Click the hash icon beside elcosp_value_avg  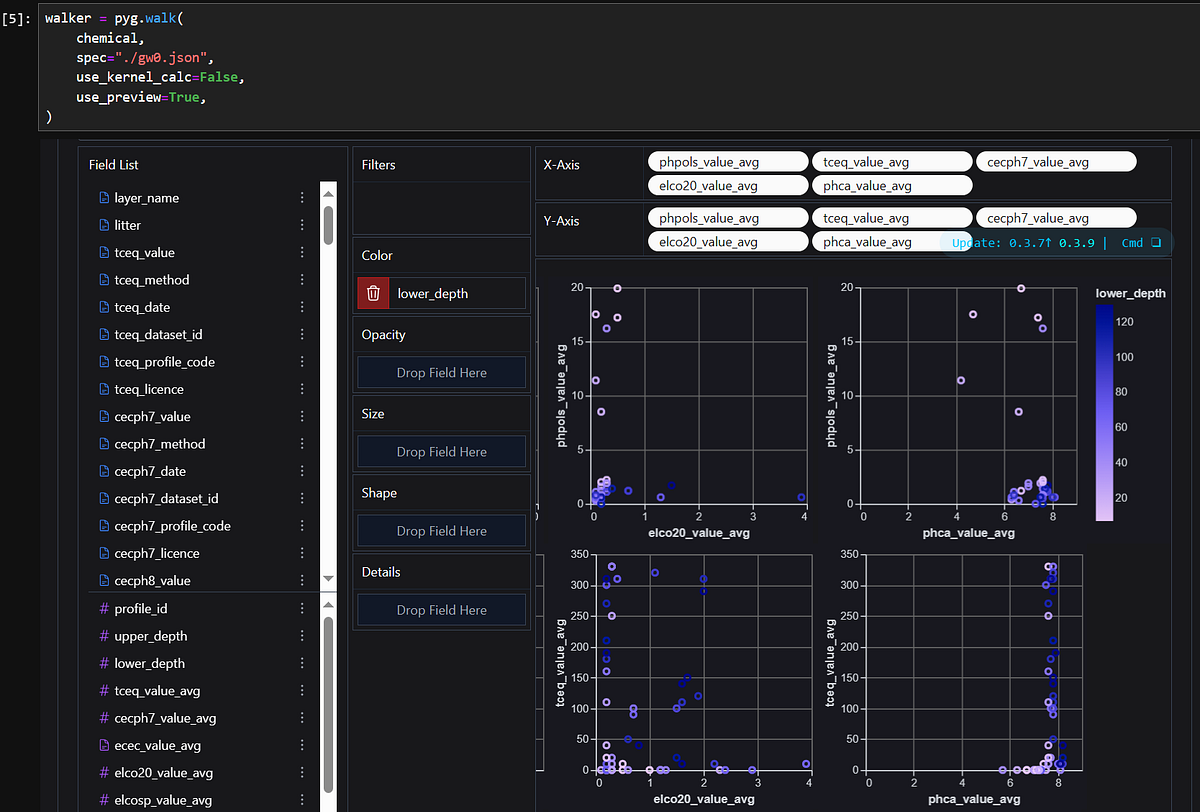pos(103,800)
